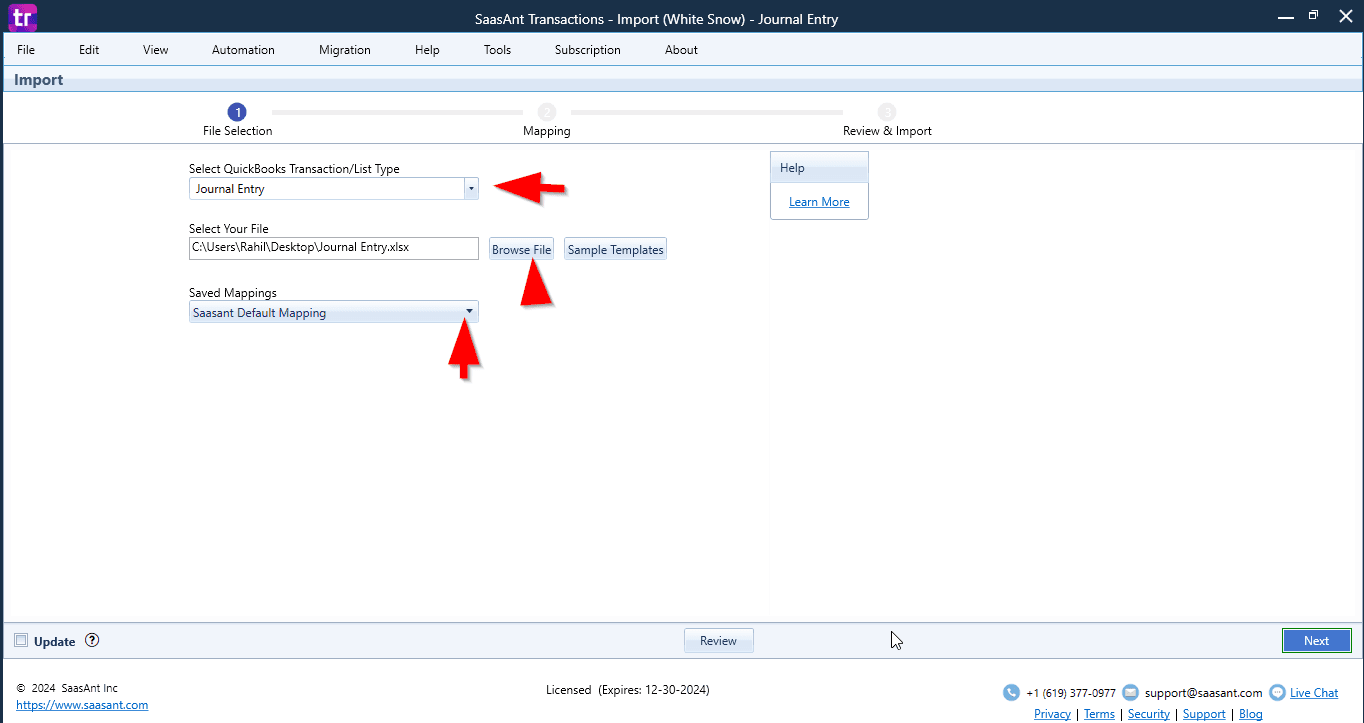
Task: Click the Select Your File path field
Action: (x=334, y=248)
